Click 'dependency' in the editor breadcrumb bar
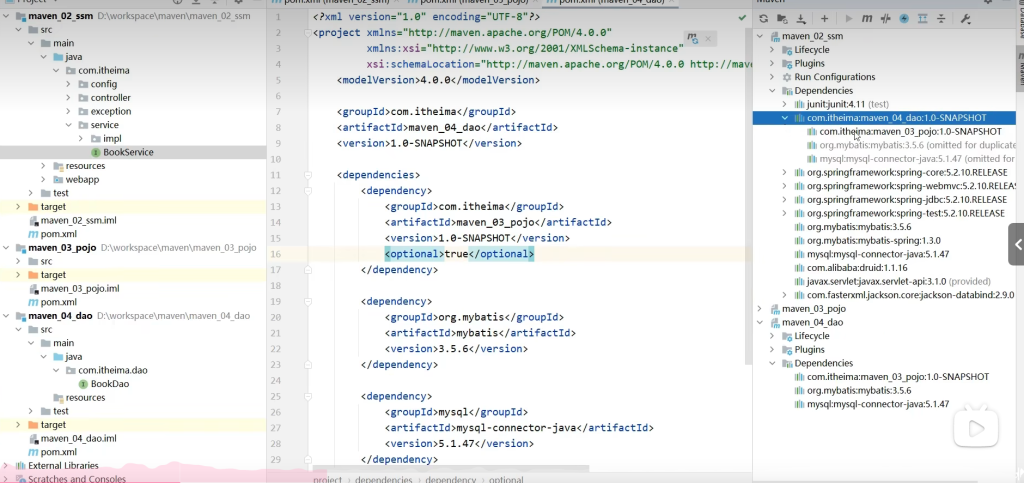 point(451,478)
